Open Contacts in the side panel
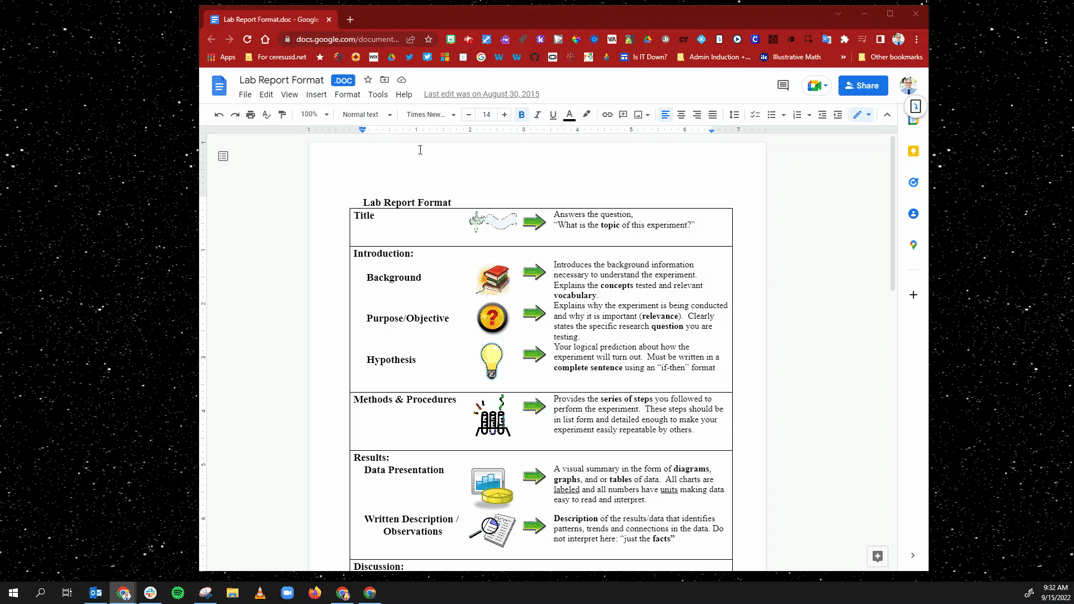 coord(913,214)
